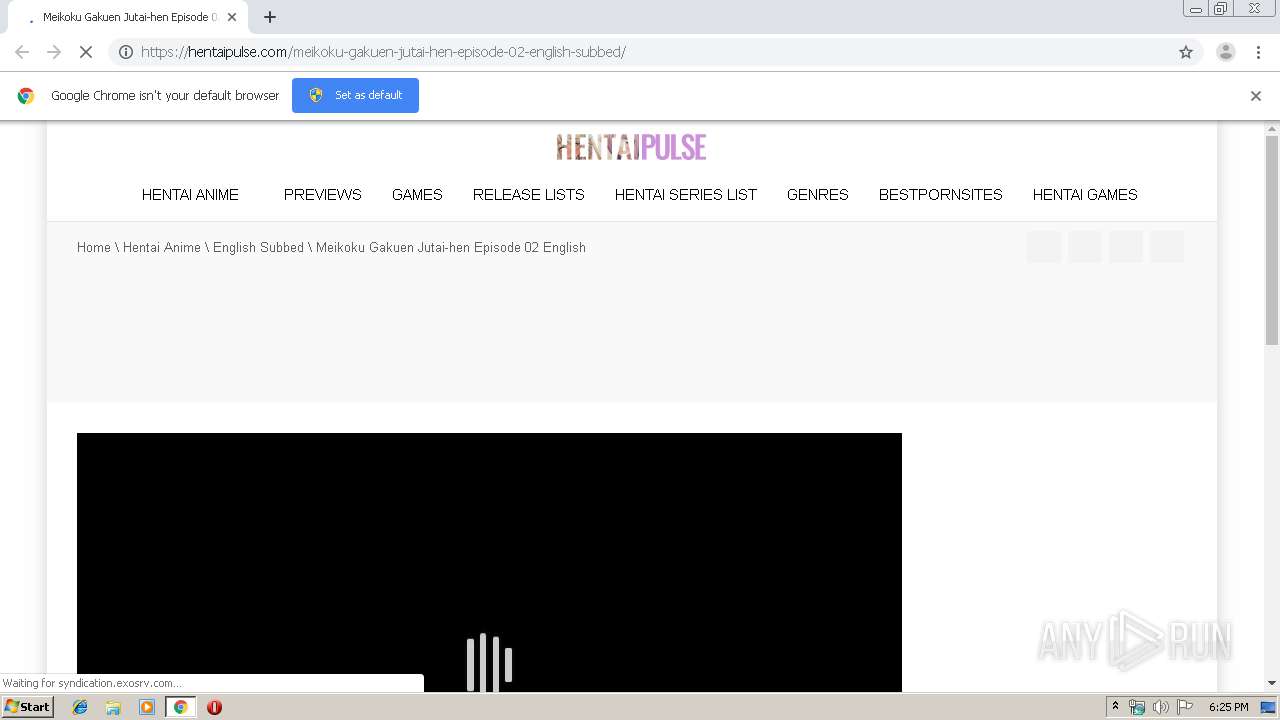View site information icon in address bar
This screenshot has height=720, width=1280.
[x=126, y=52]
